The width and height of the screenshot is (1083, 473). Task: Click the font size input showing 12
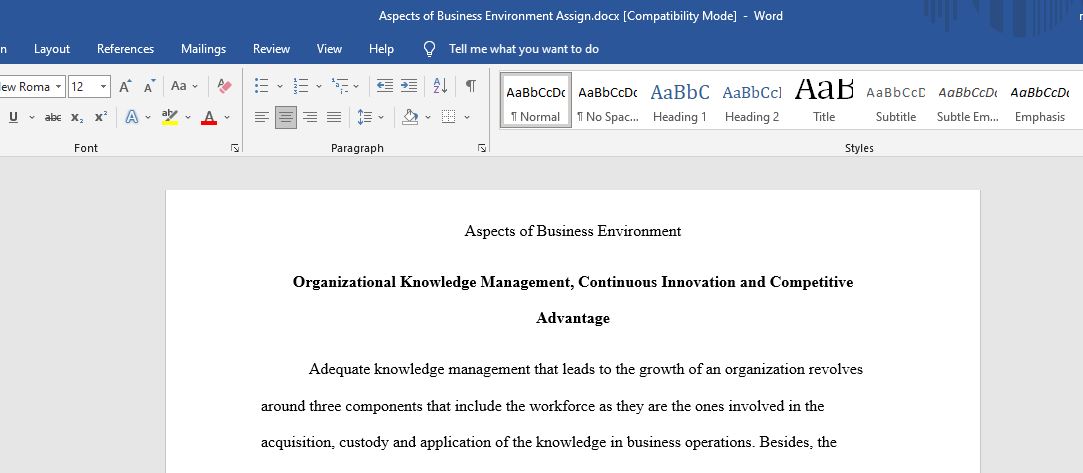[83, 86]
